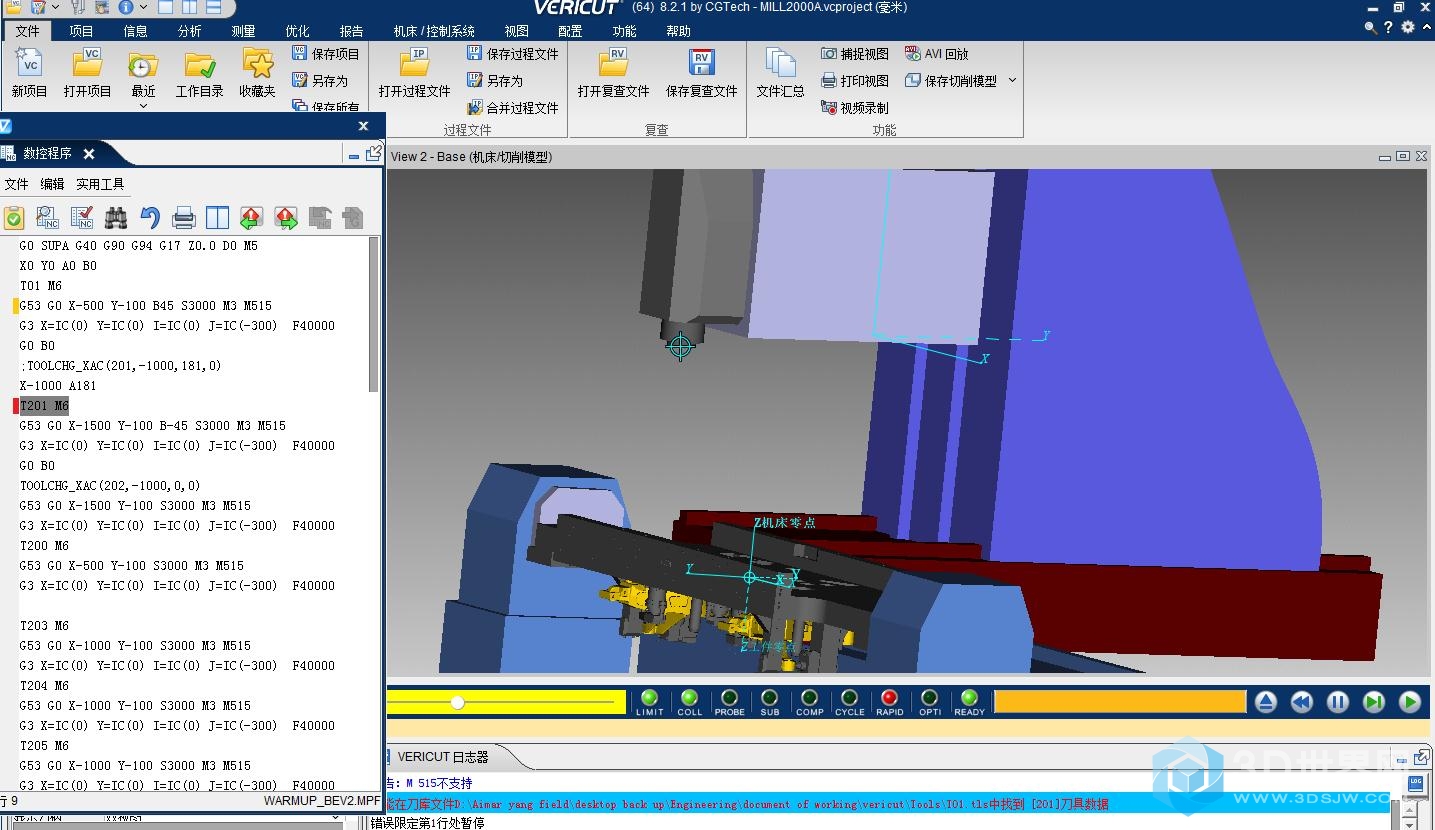Click the left green arrow warning icon
The width and height of the screenshot is (1435, 830).
coord(251,218)
